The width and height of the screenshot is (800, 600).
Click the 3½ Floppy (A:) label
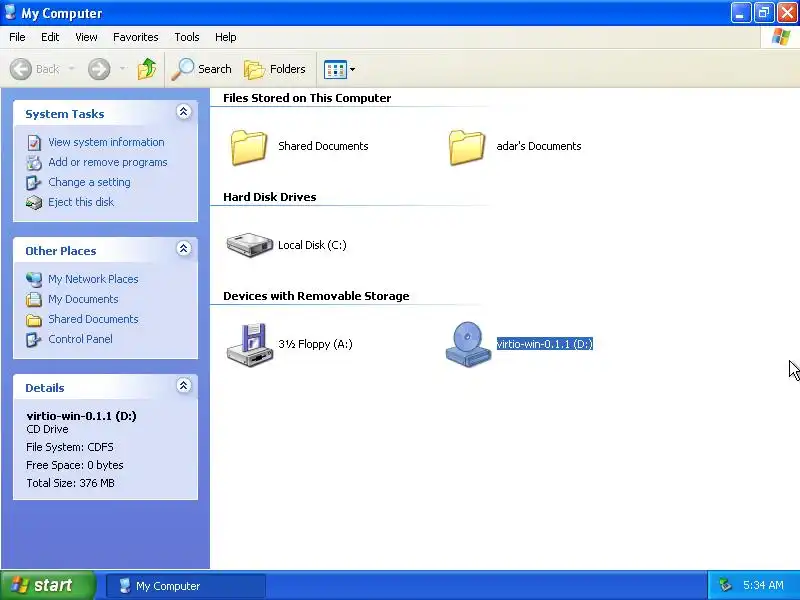[x=315, y=344]
